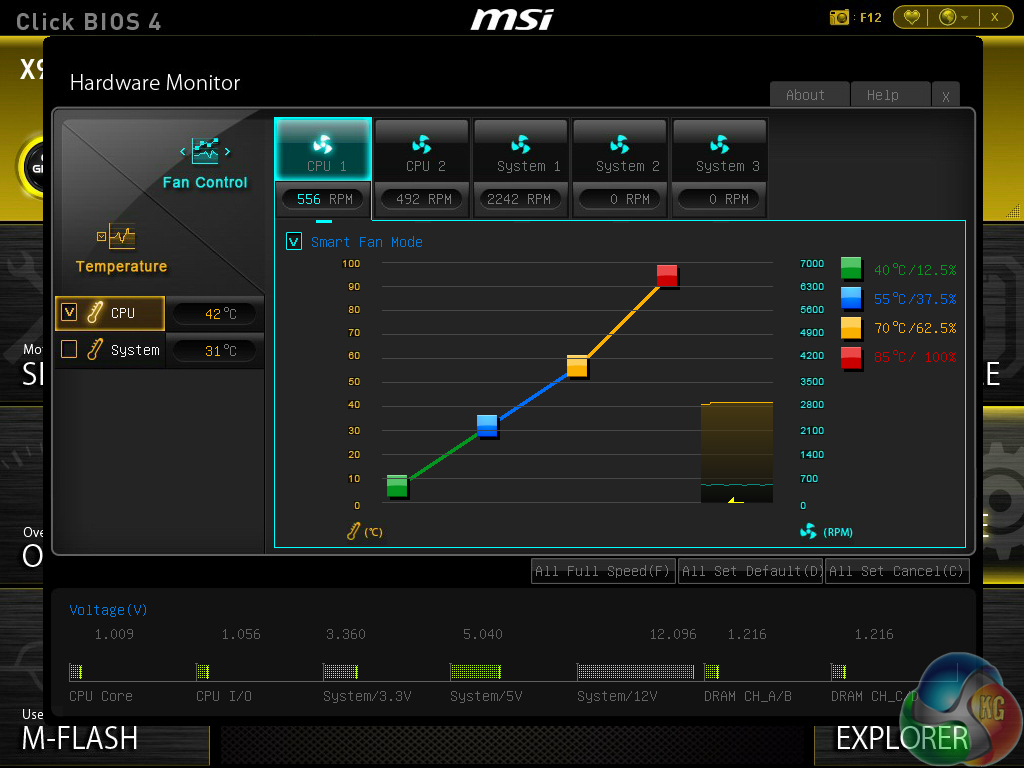Switch to the System 1 fan tab
The height and width of the screenshot is (768, 1024).
point(520,150)
